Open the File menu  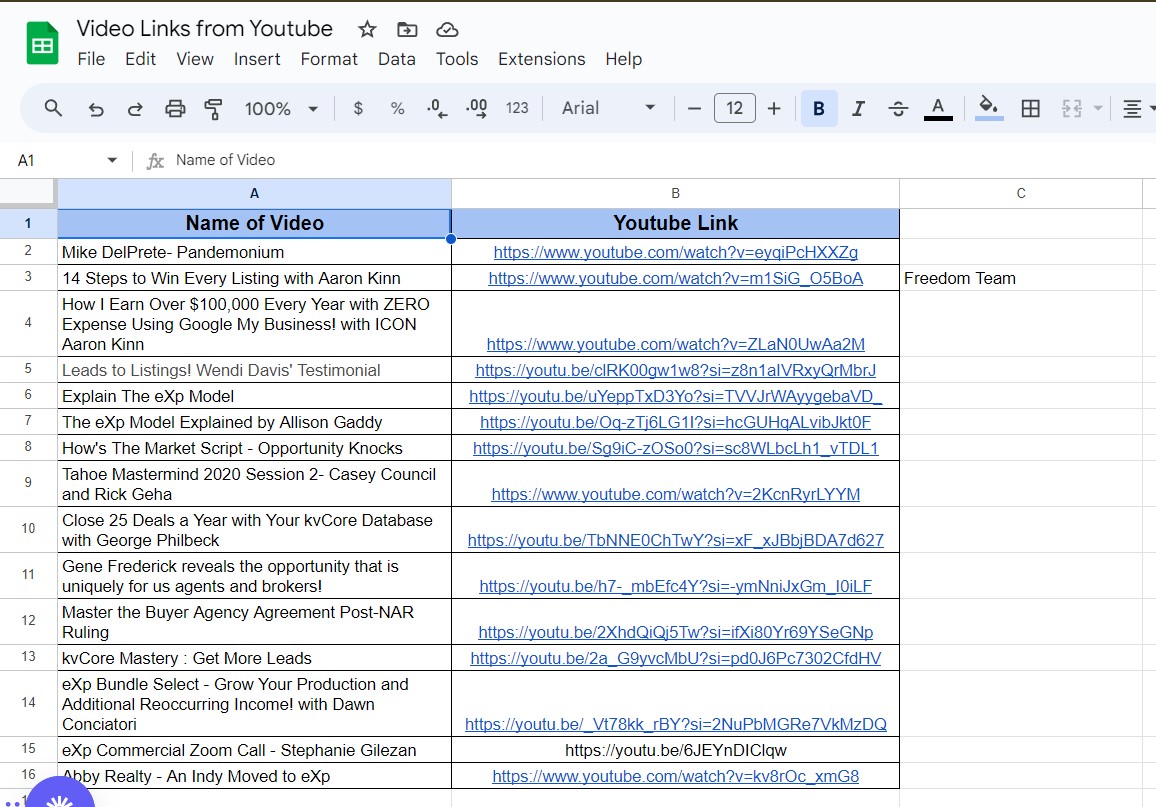pyautogui.click(x=91, y=59)
